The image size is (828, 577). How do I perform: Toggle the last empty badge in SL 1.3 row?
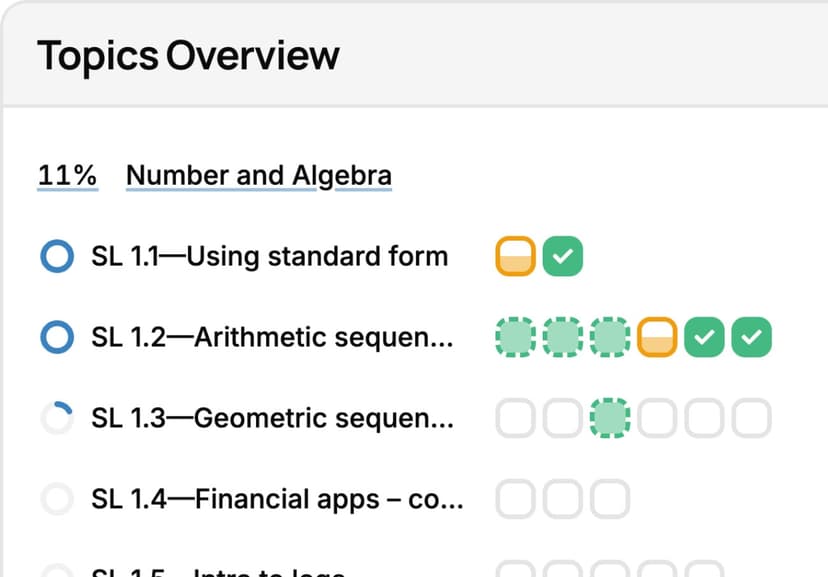click(750, 418)
